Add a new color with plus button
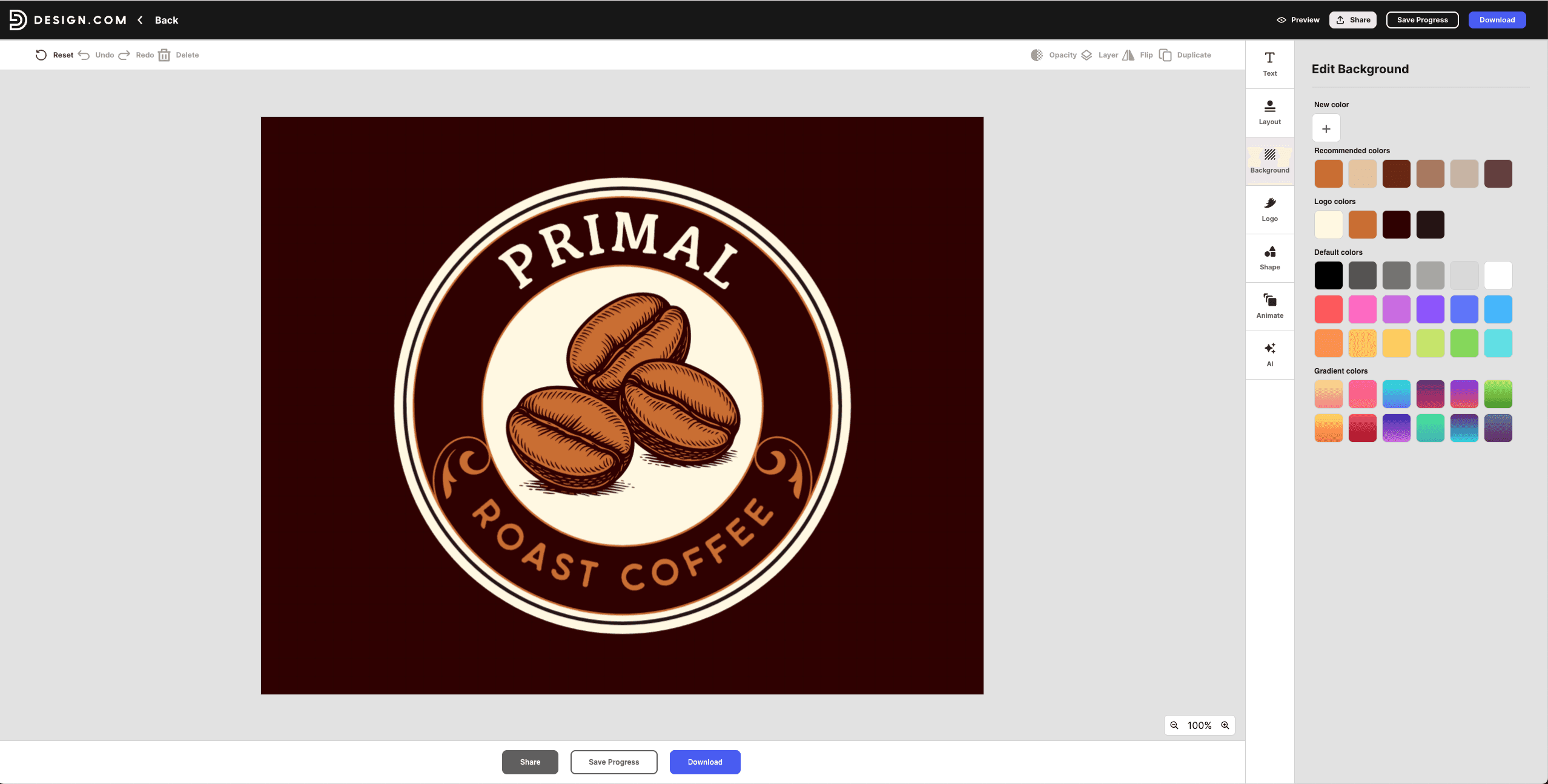The height and width of the screenshot is (784, 1548). click(x=1326, y=128)
